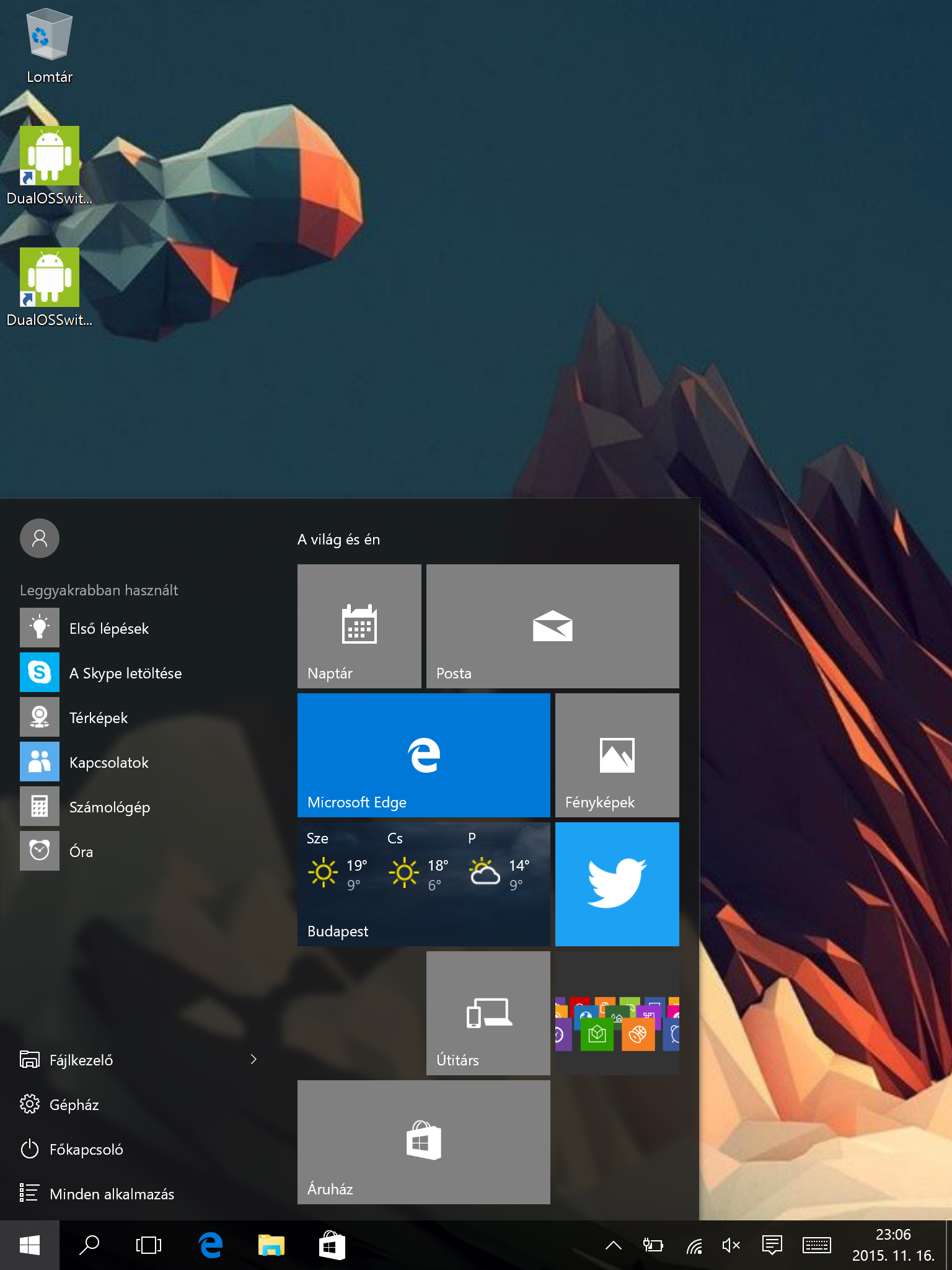
Task: Open the Fényképek photos tile
Action: [617, 755]
